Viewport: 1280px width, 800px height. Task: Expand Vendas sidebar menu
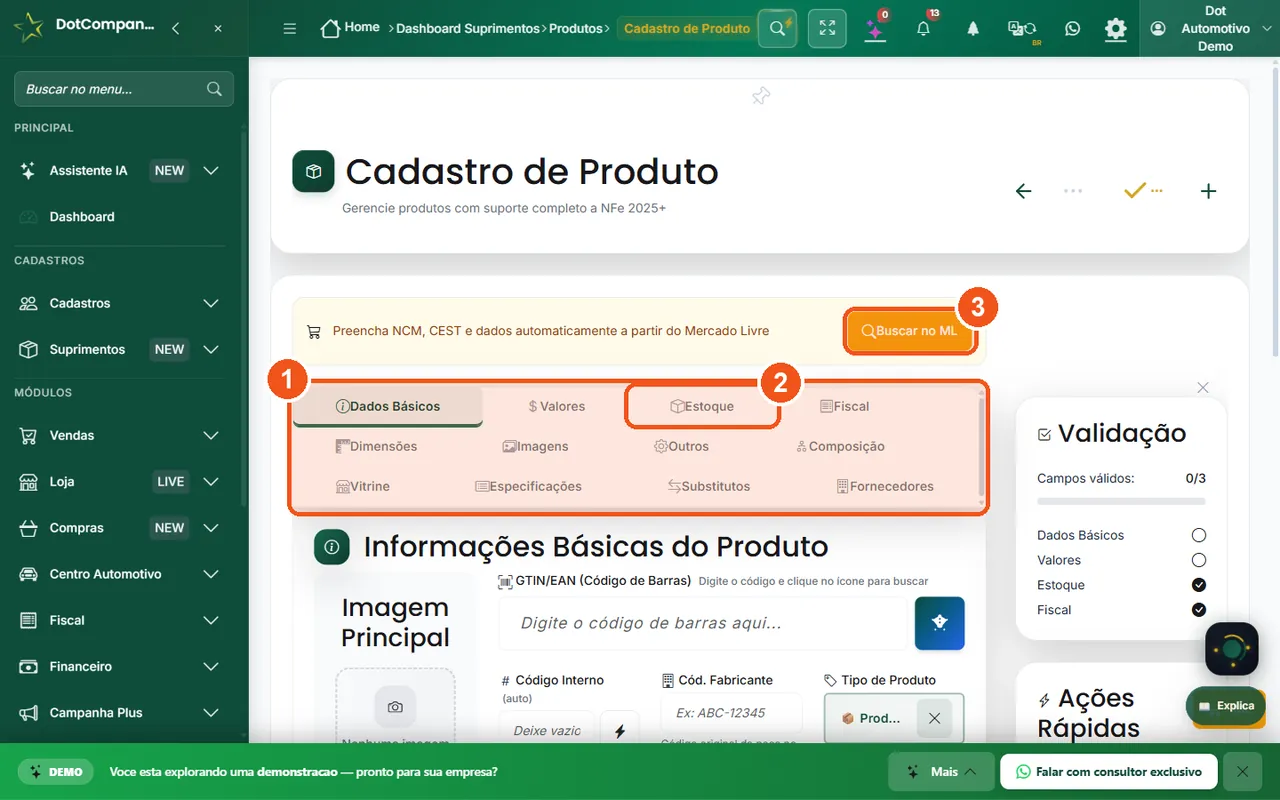coord(120,436)
